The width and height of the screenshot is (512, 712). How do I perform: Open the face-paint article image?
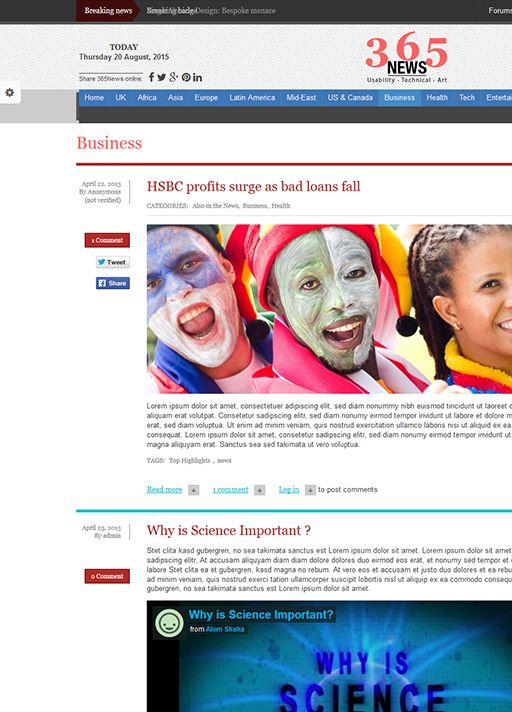329,309
